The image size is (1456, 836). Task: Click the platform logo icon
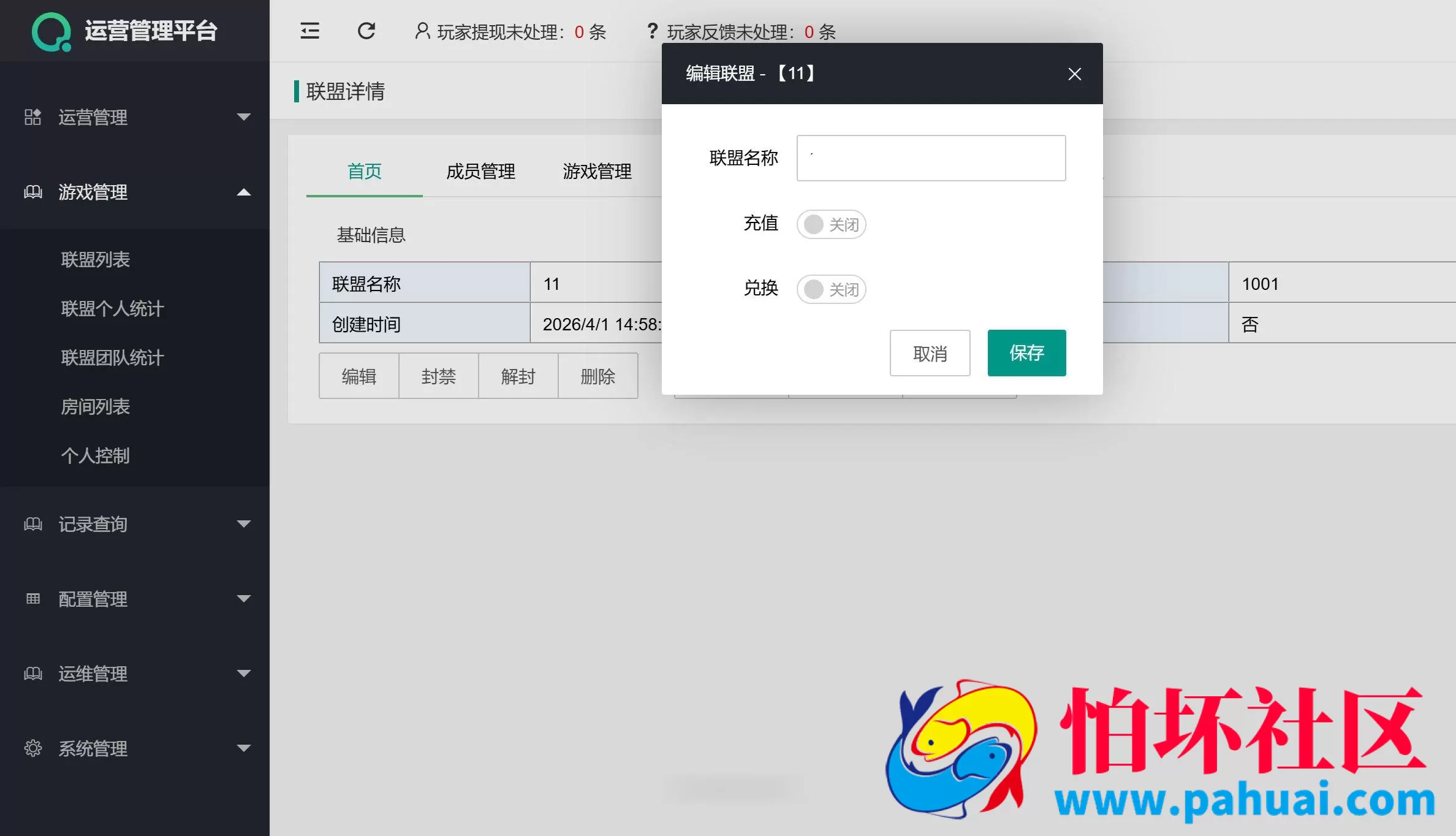click(51, 32)
